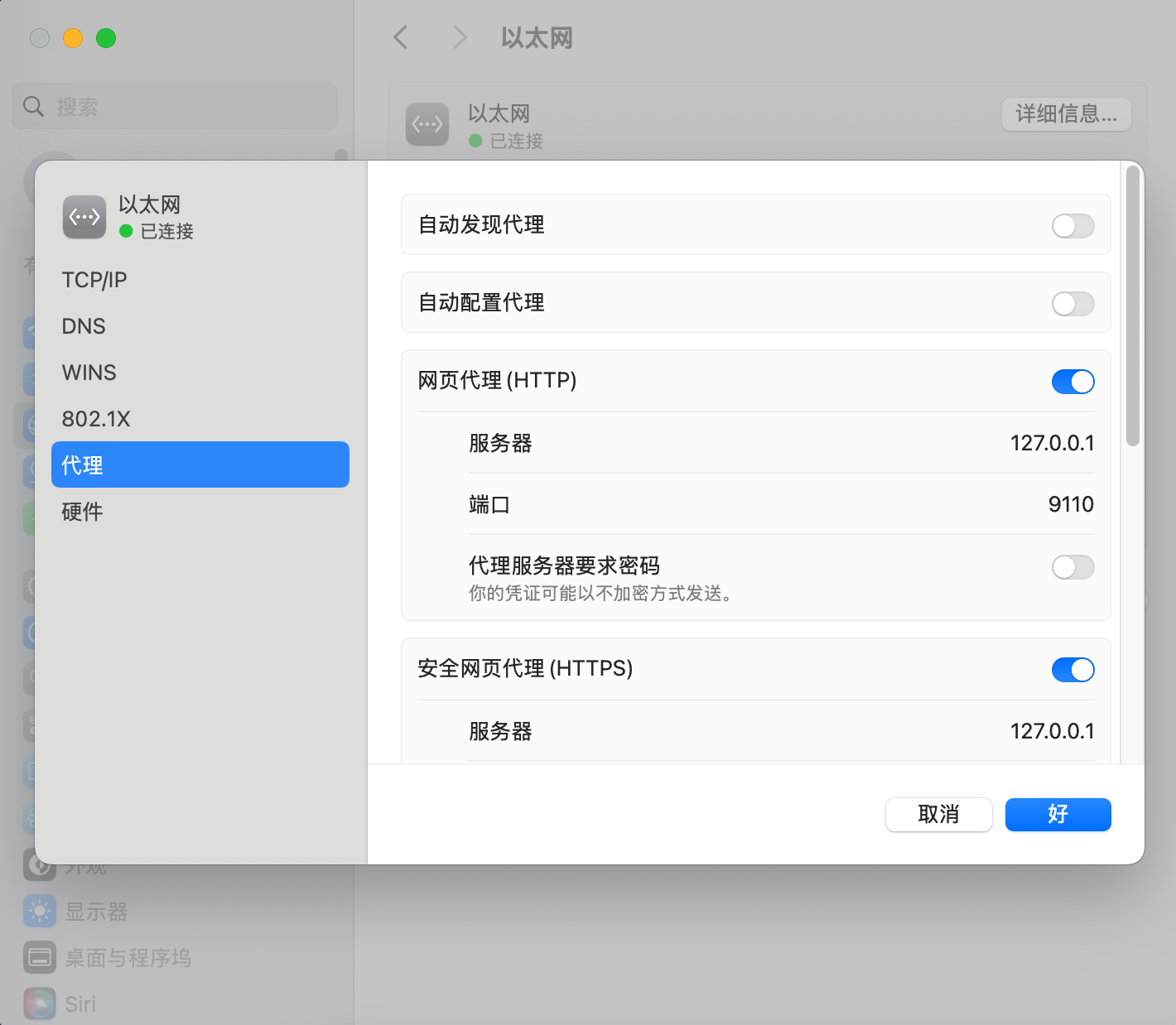Click the Ethernet icon in background window
This screenshot has height=1025, width=1176.
pyautogui.click(x=427, y=124)
